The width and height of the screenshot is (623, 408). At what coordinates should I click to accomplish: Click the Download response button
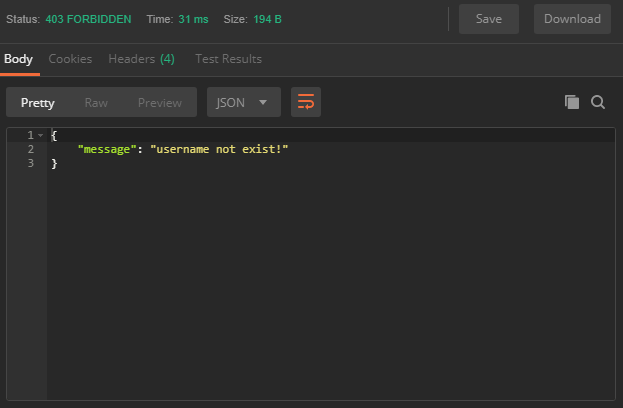(572, 19)
